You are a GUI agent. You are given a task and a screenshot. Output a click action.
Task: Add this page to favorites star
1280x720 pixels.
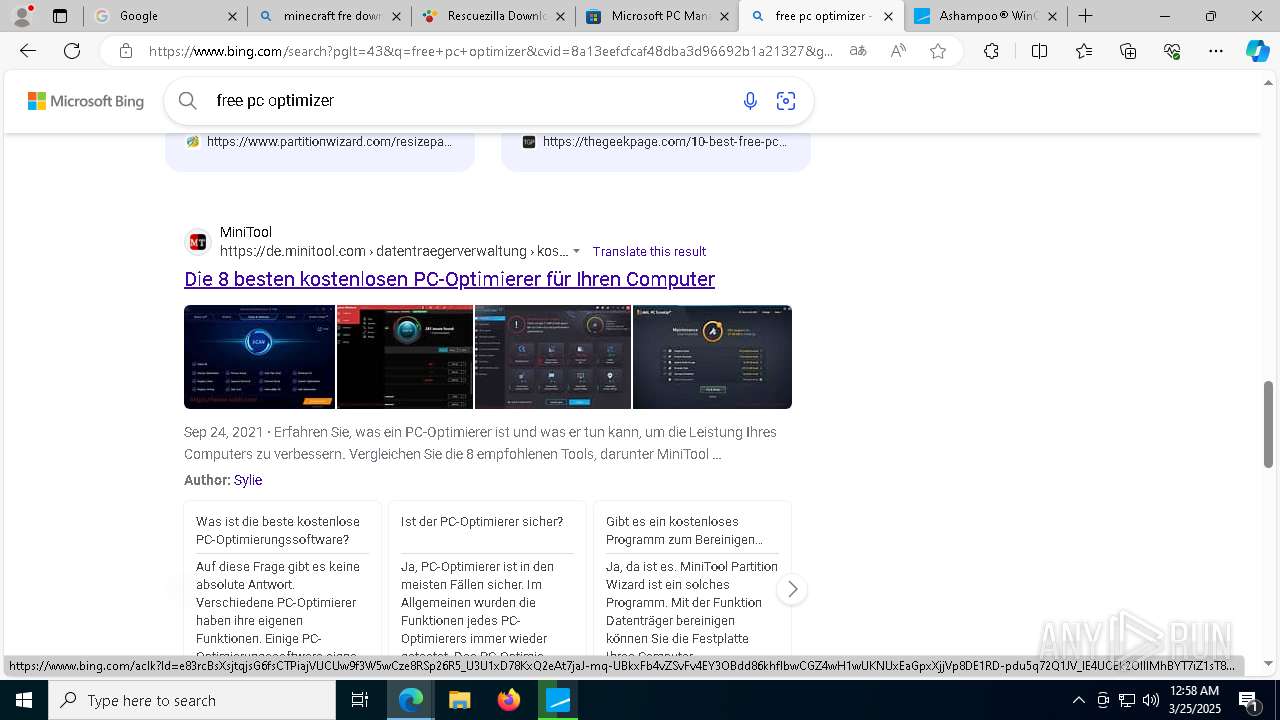click(x=938, y=51)
